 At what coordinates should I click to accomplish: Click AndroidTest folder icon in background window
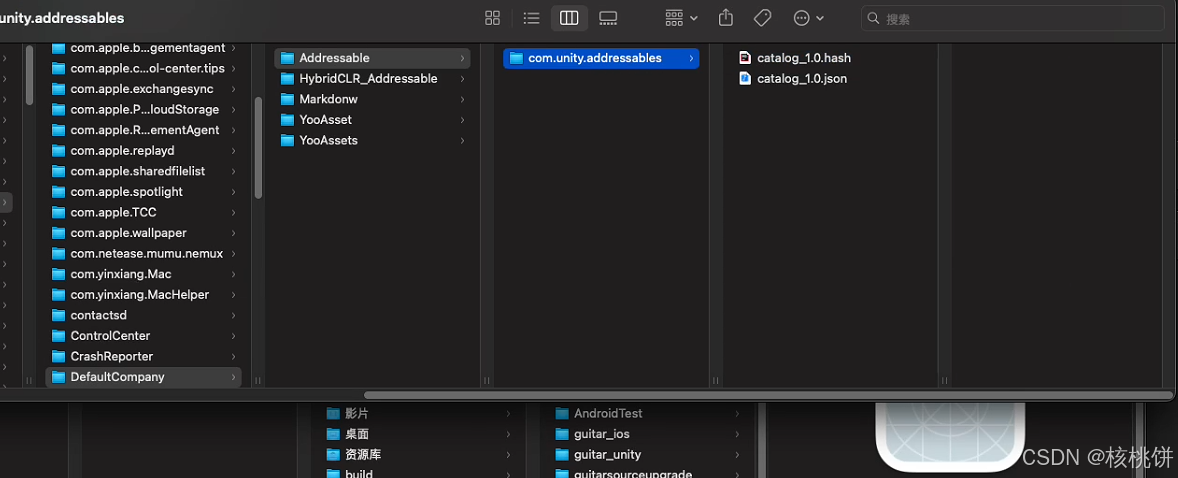pos(562,413)
